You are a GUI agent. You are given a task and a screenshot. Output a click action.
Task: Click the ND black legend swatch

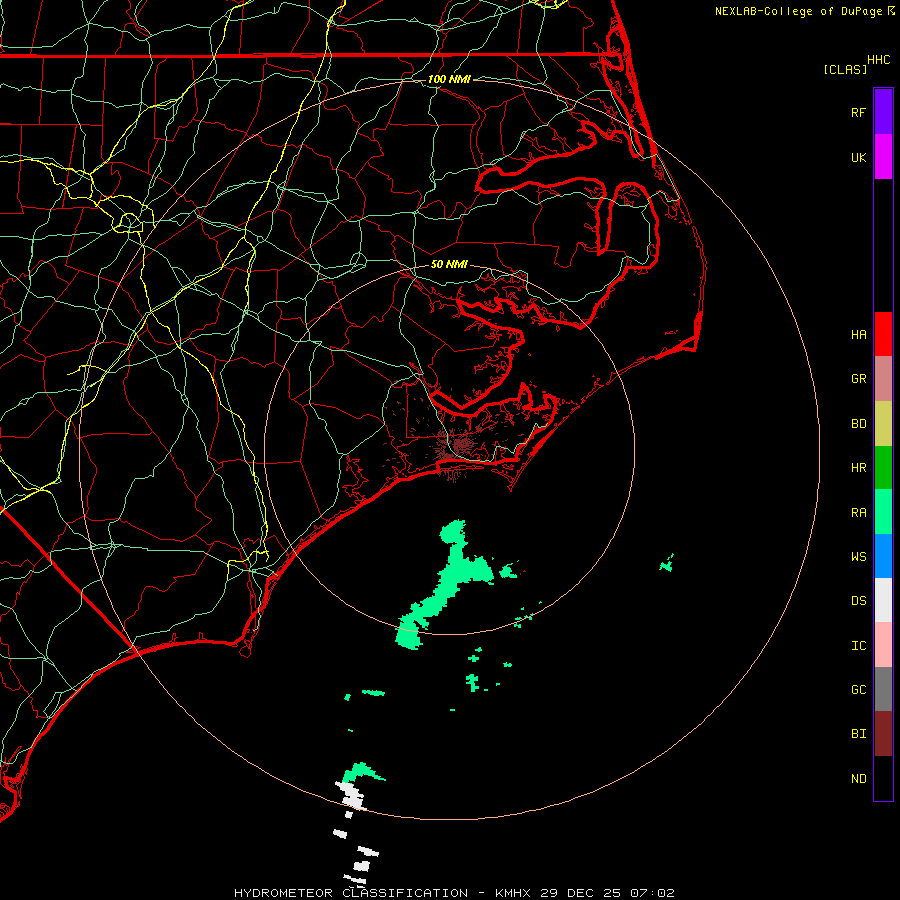(x=883, y=778)
